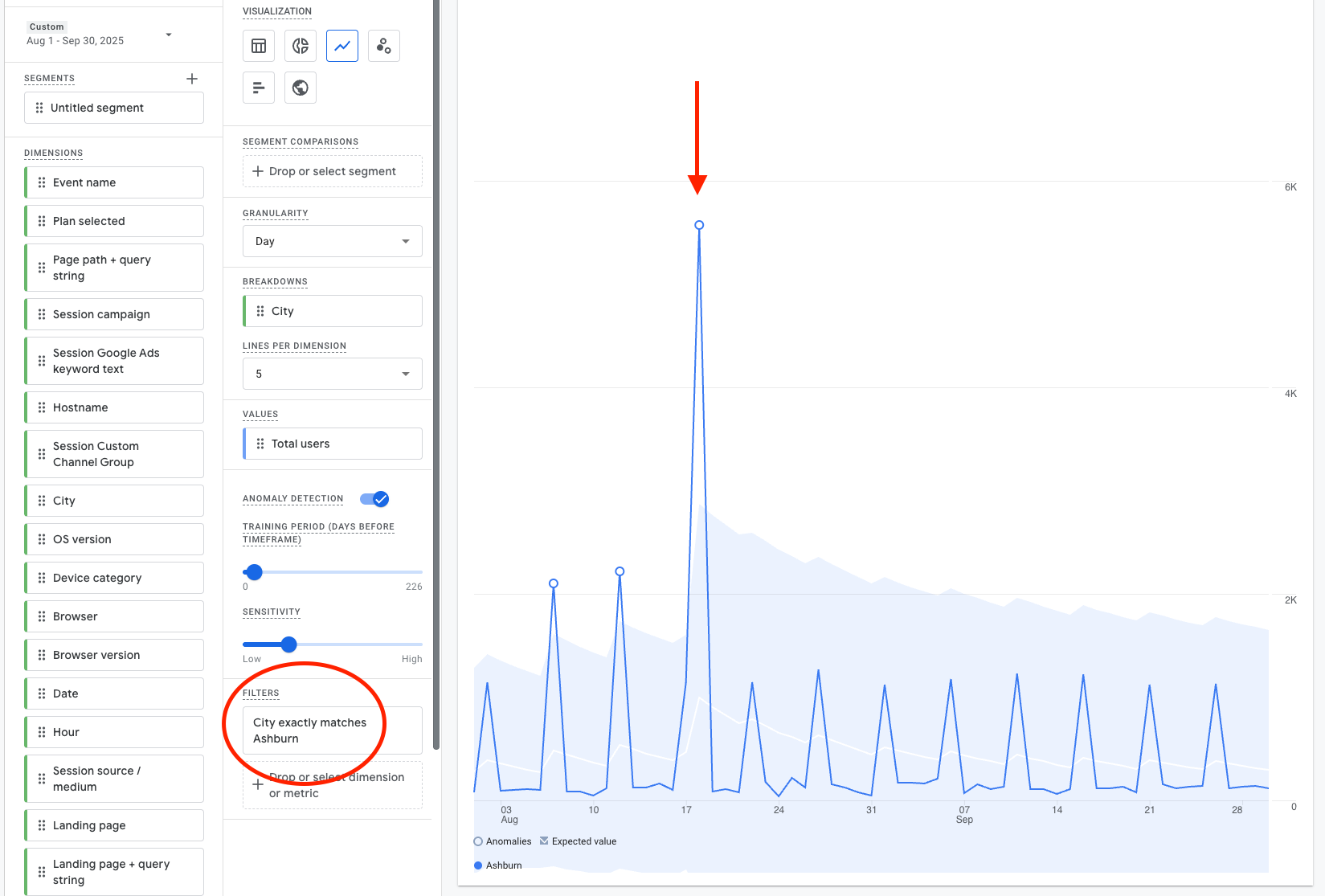Toggle Anomalies legend marker
Viewport: 1325px width, 896px height.
[x=479, y=841]
